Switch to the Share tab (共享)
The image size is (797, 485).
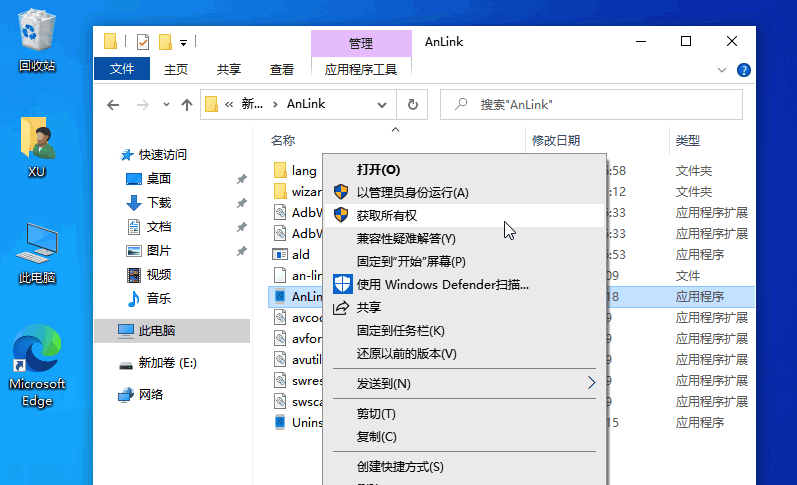(229, 69)
